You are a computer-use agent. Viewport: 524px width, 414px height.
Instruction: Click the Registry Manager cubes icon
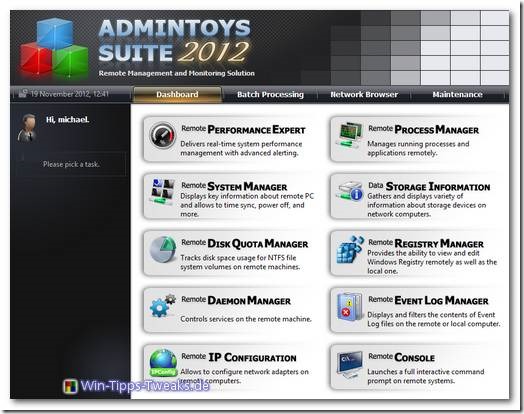point(350,249)
